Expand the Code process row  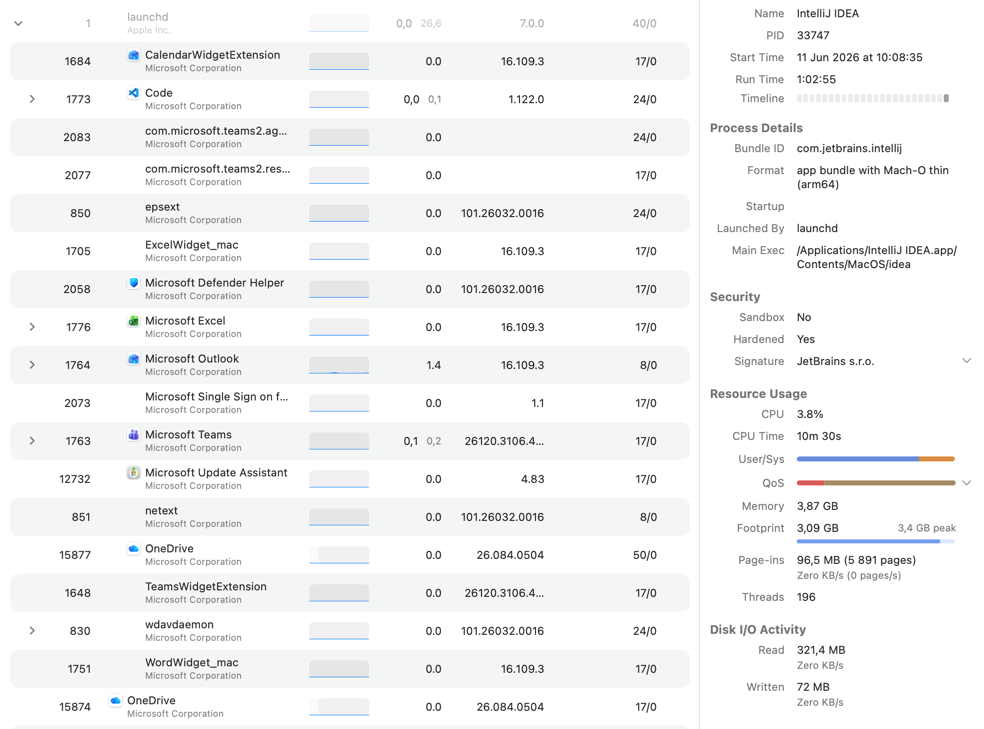32,99
